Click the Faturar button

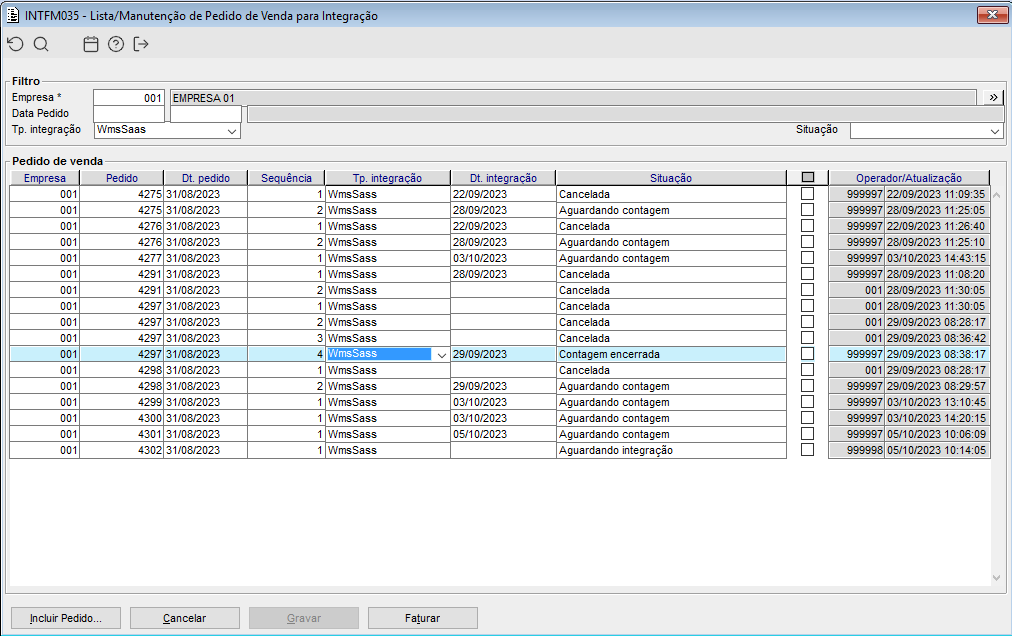coord(423,618)
